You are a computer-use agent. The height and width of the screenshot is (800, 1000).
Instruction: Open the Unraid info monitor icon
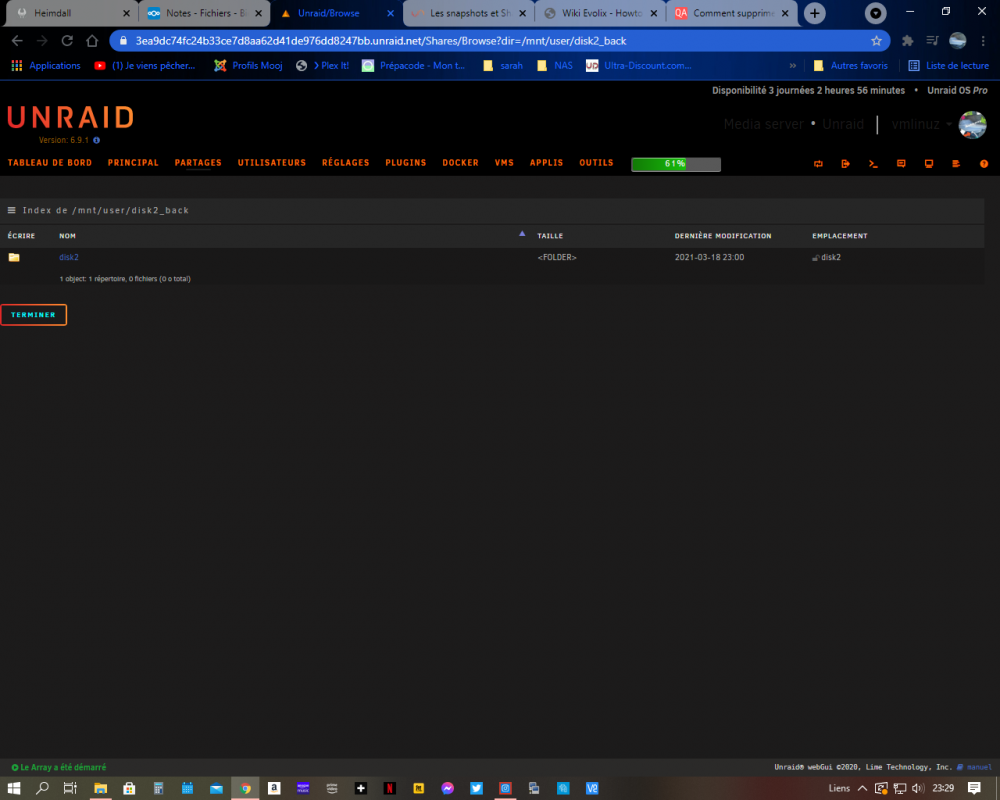click(929, 164)
